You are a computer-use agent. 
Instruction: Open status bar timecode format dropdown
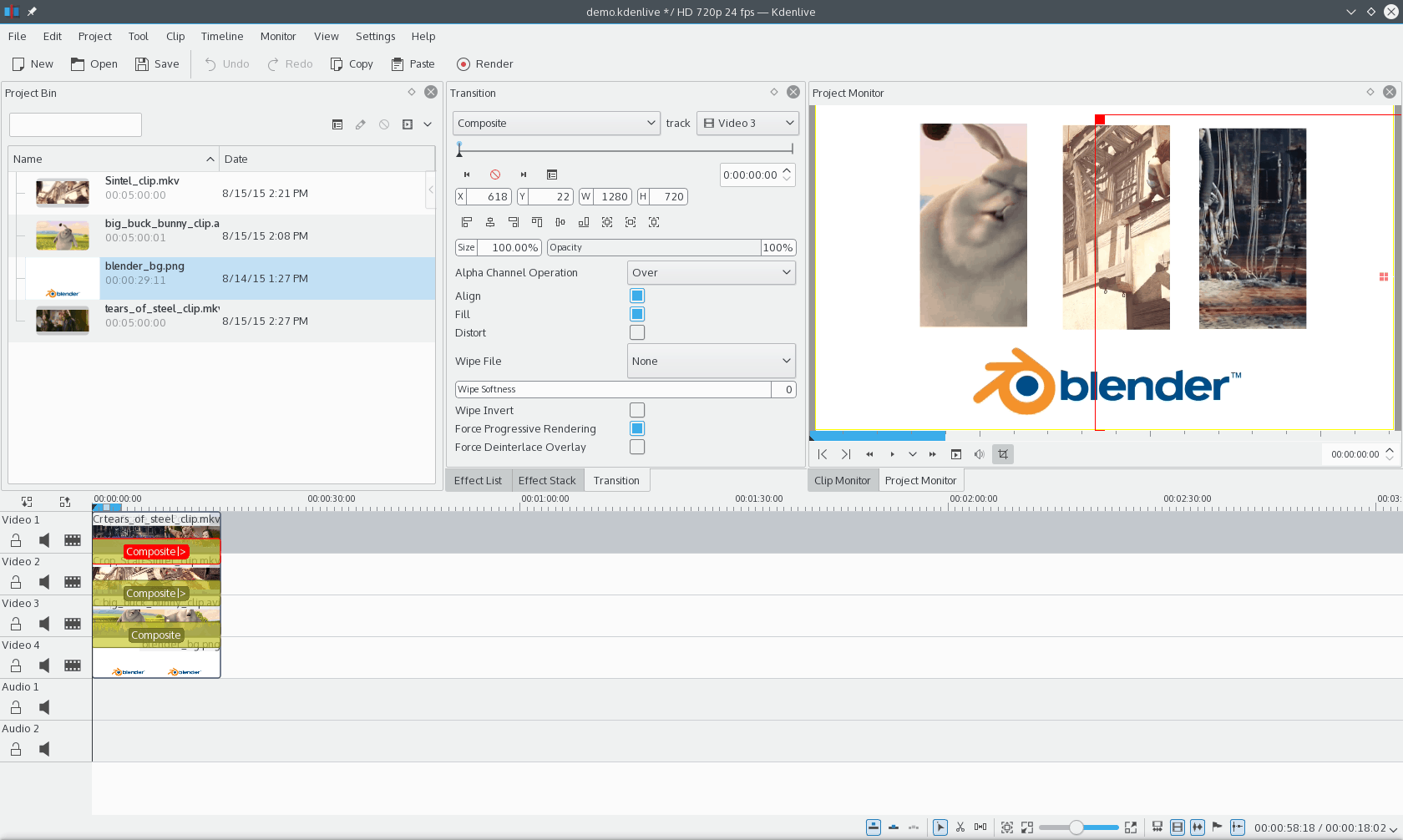coord(1393,828)
